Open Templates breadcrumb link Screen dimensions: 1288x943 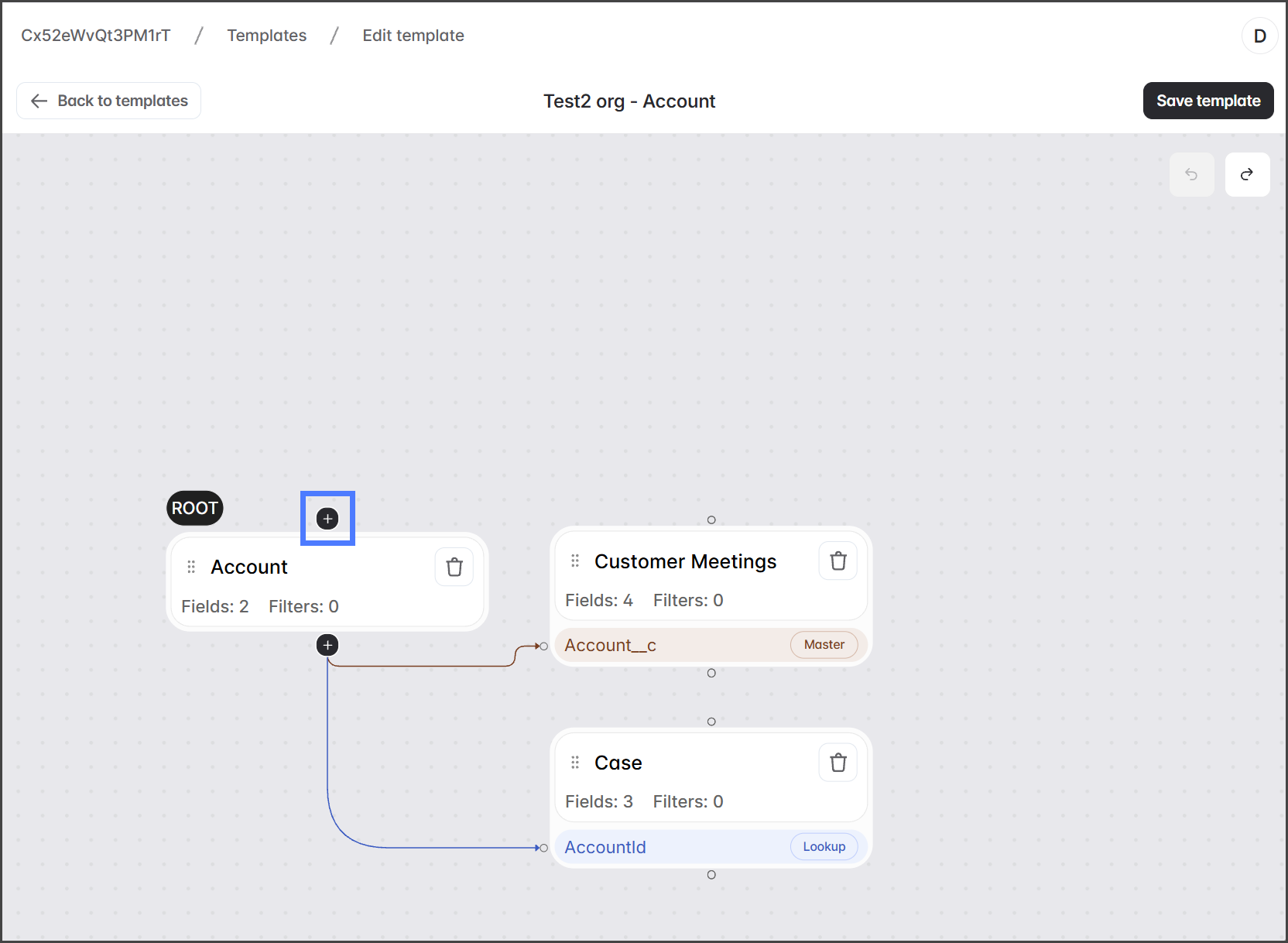click(266, 36)
